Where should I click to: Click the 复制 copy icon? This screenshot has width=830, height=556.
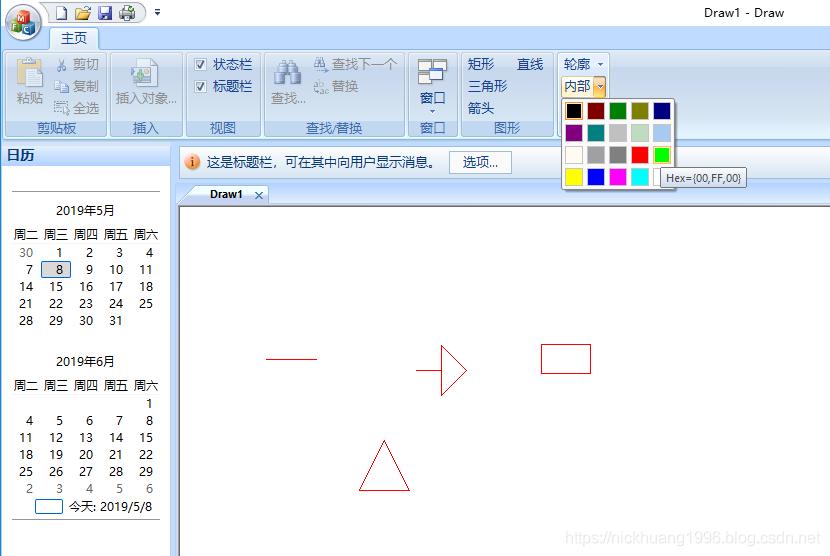[61, 86]
